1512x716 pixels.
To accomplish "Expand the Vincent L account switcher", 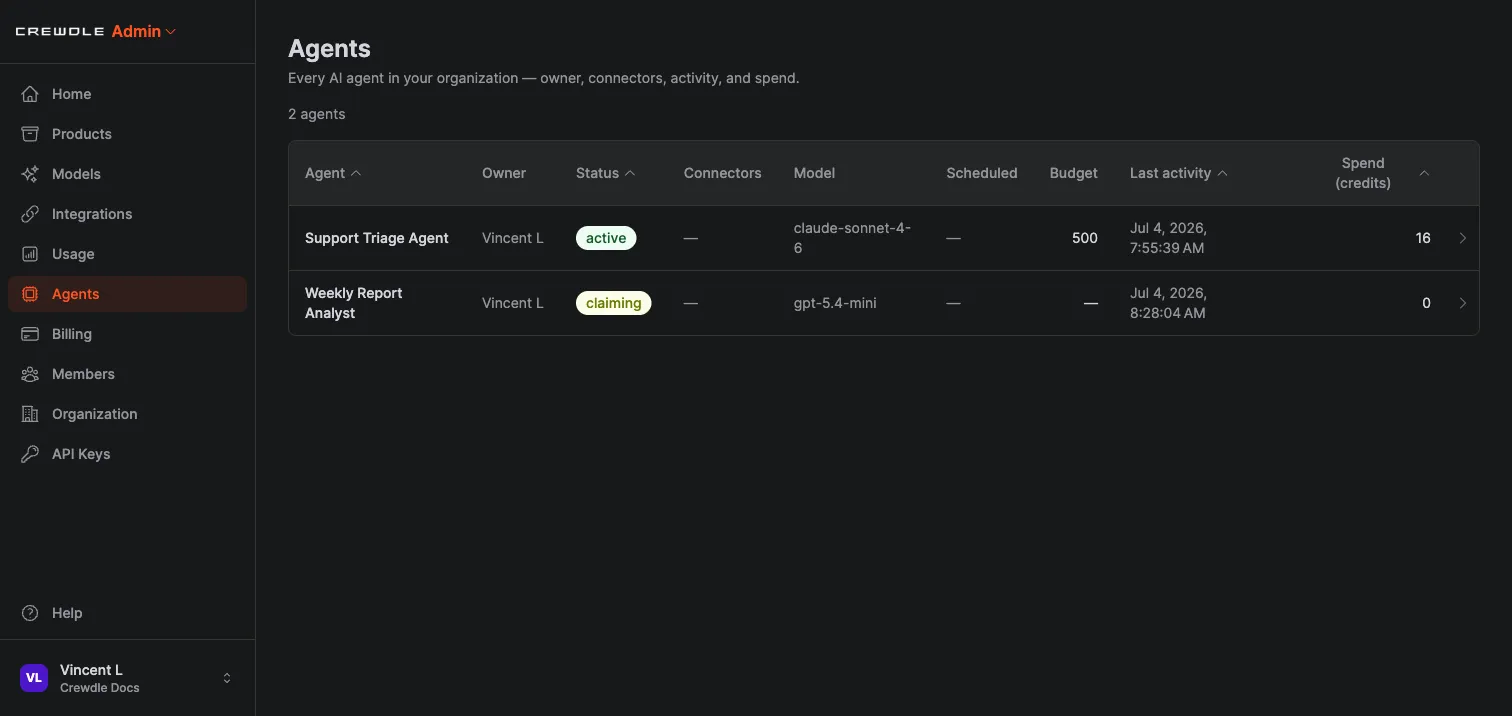I will click(x=227, y=678).
